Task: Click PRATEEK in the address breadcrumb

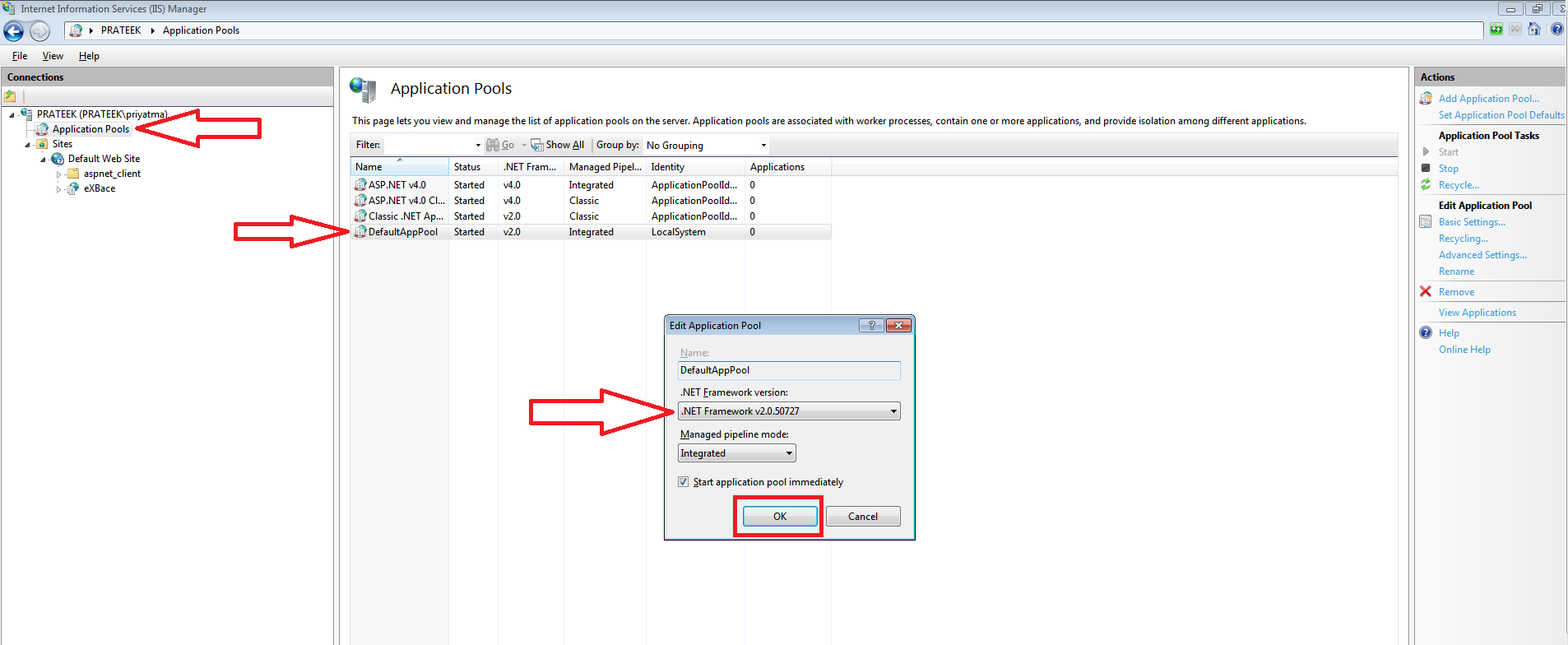Action: [x=121, y=30]
